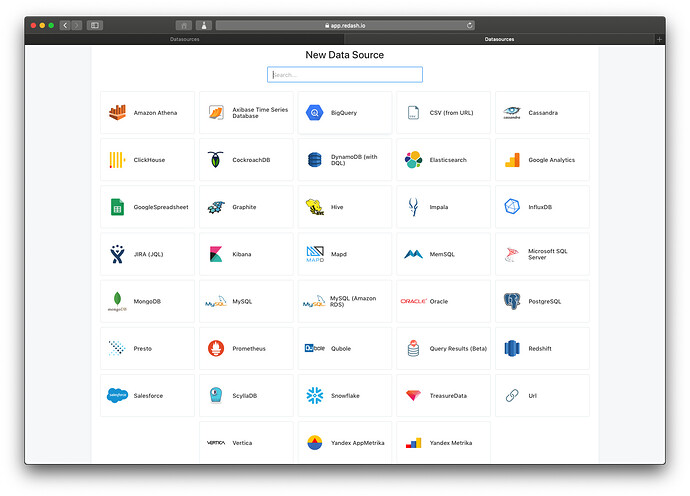Viewport: 690px width, 496px height.
Task: Click the Amazon Athena logo icon
Action: pos(117,113)
